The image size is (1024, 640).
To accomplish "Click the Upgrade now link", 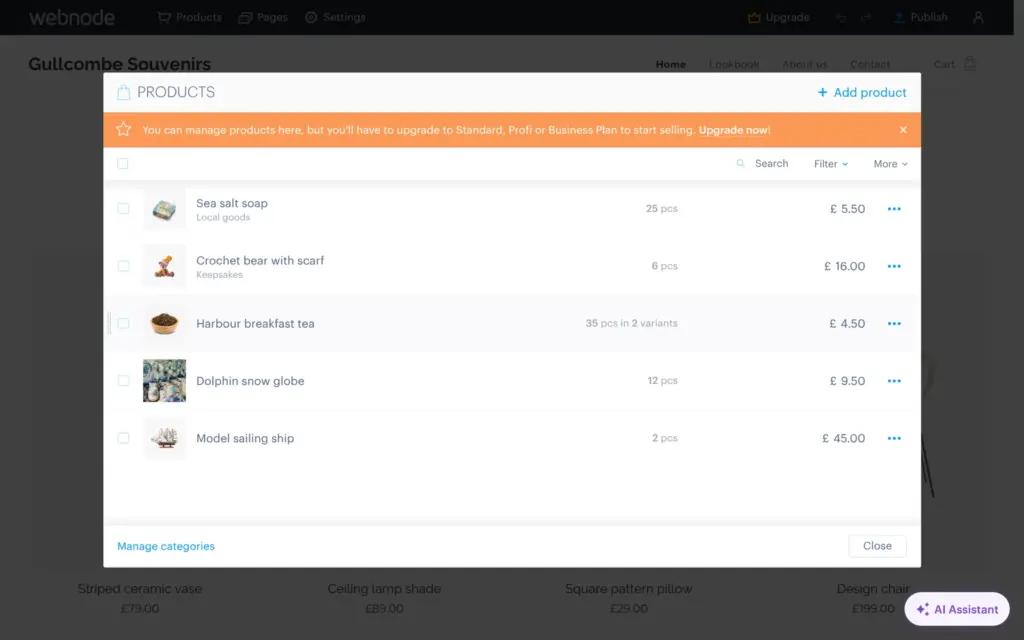I will click(733, 130).
